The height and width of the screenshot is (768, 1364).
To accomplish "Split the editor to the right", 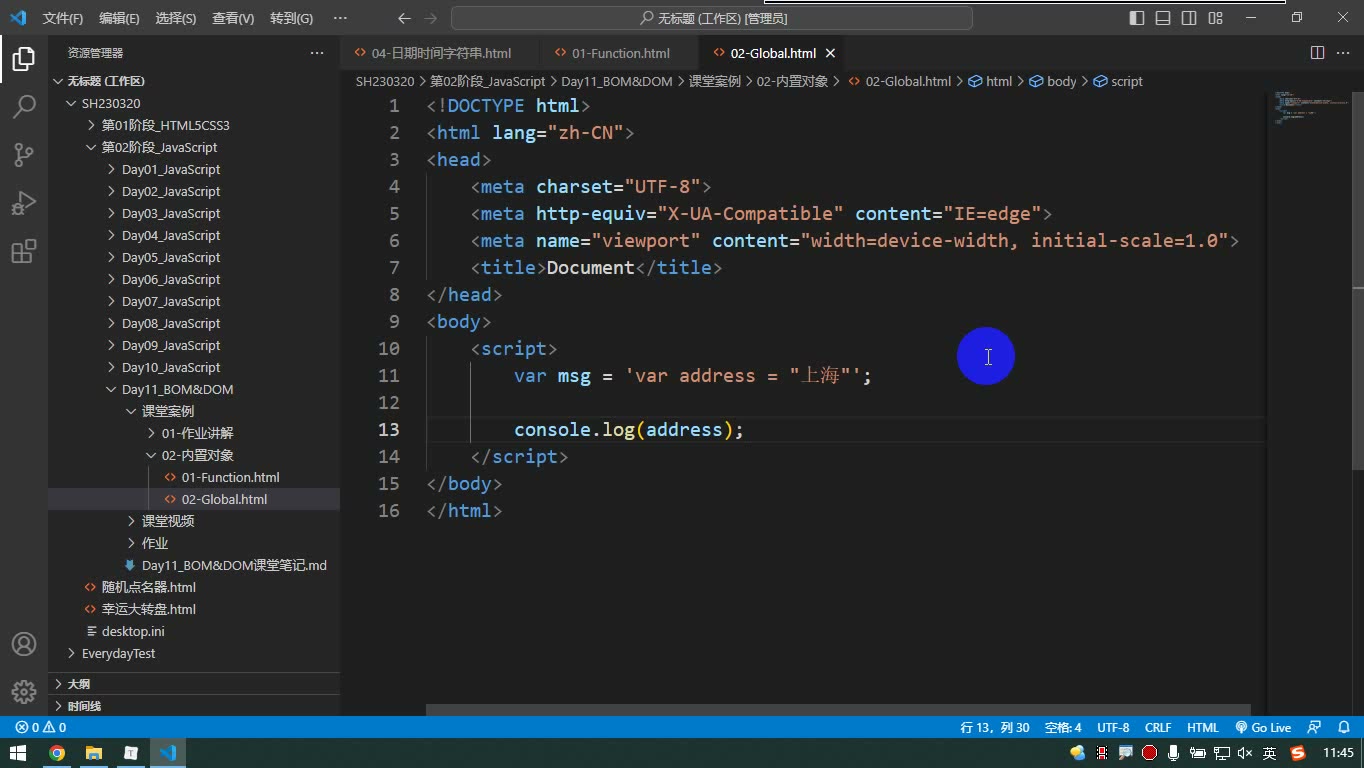I will pyautogui.click(x=1317, y=53).
